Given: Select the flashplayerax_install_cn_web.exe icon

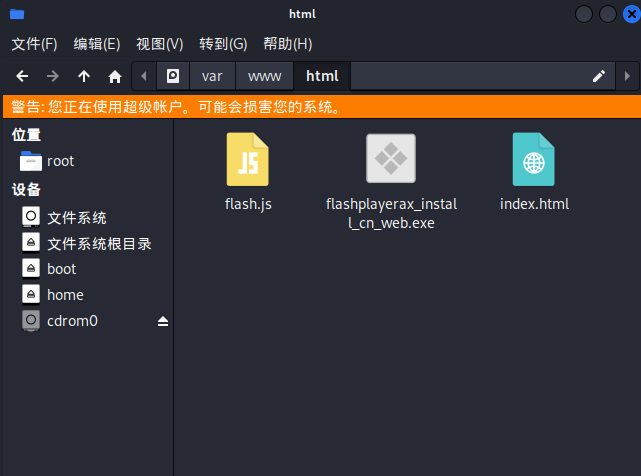Looking at the screenshot, I should (x=391, y=158).
